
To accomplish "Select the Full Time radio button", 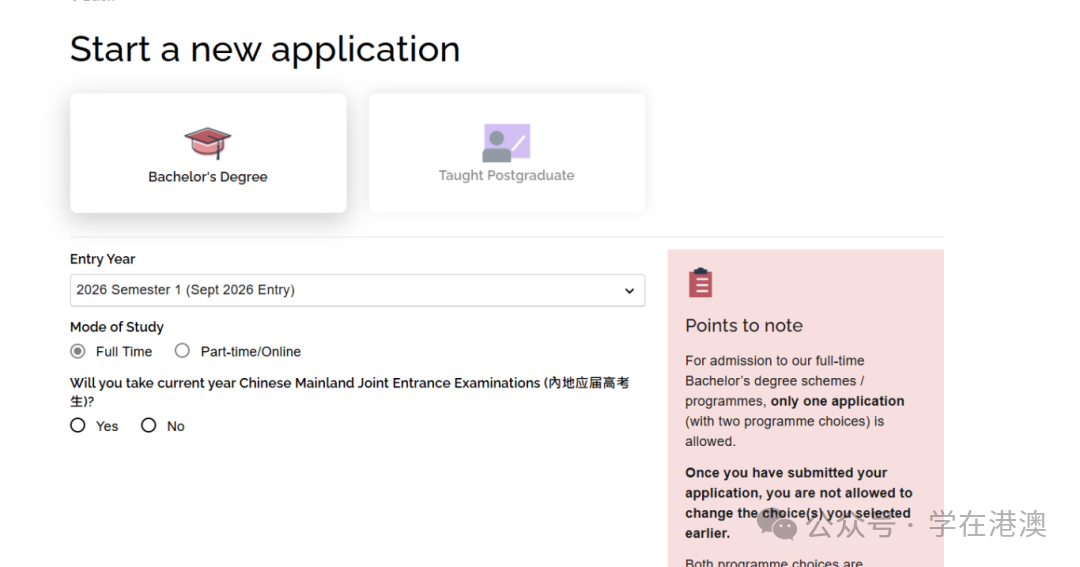I will (x=78, y=351).
